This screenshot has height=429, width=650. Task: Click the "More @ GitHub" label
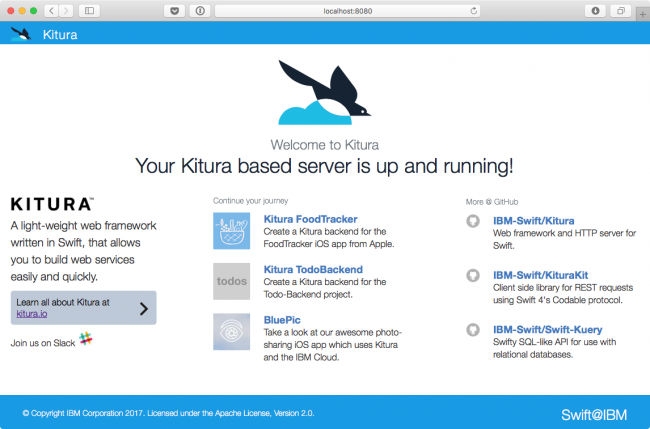[x=492, y=202]
